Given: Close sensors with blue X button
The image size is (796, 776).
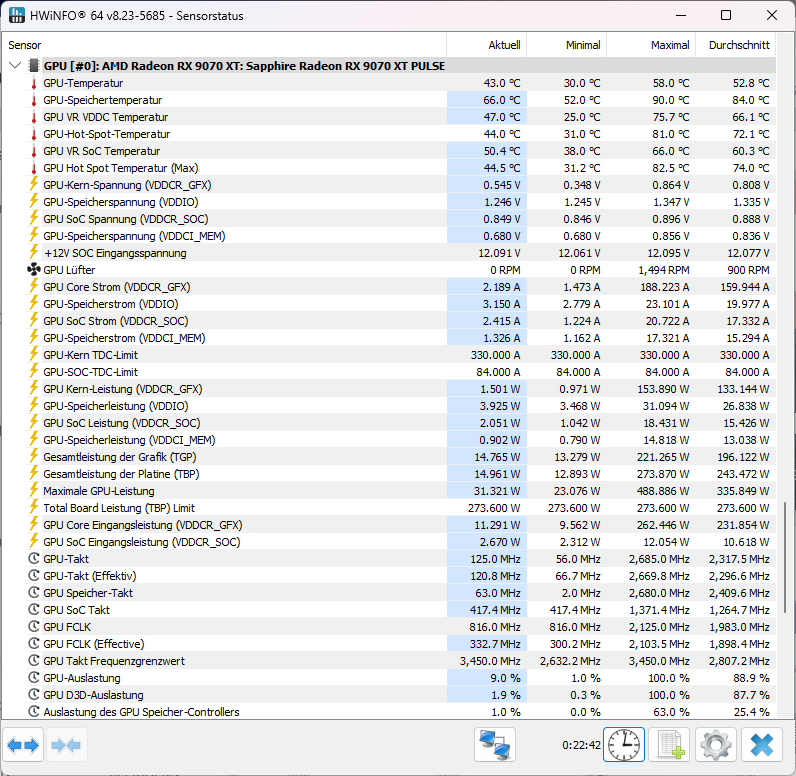Looking at the screenshot, I should 761,745.
